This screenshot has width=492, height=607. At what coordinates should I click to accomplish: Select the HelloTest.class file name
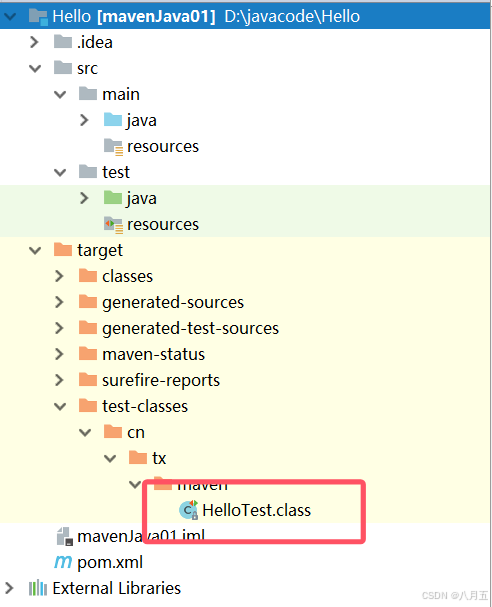pos(257,510)
